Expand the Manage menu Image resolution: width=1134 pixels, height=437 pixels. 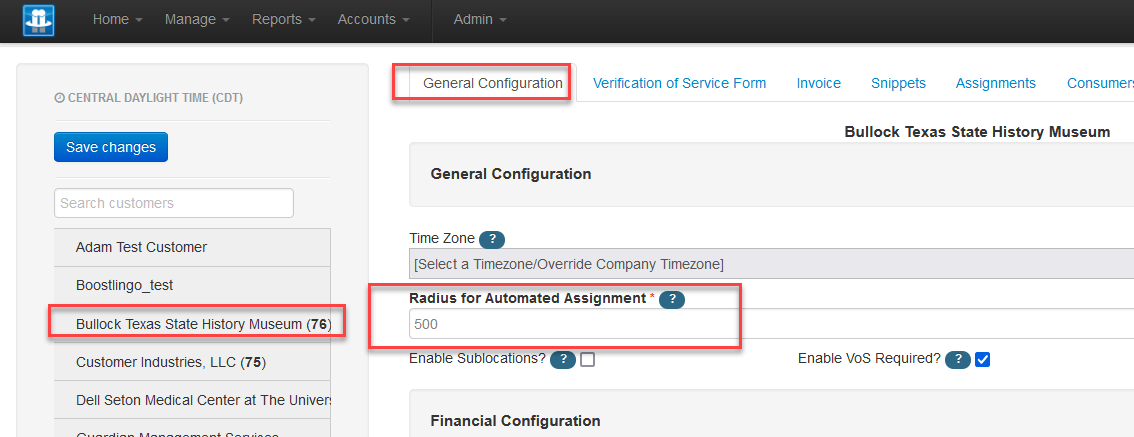click(197, 20)
